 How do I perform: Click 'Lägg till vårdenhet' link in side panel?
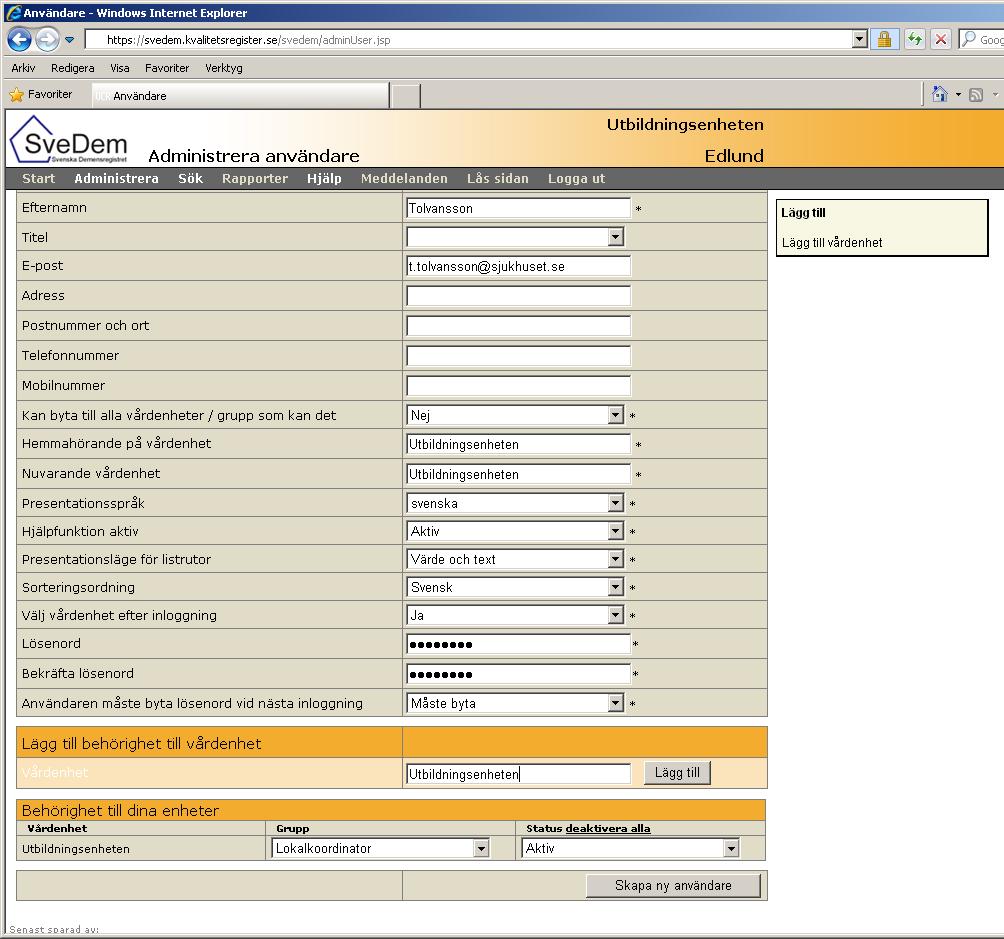tap(832, 243)
